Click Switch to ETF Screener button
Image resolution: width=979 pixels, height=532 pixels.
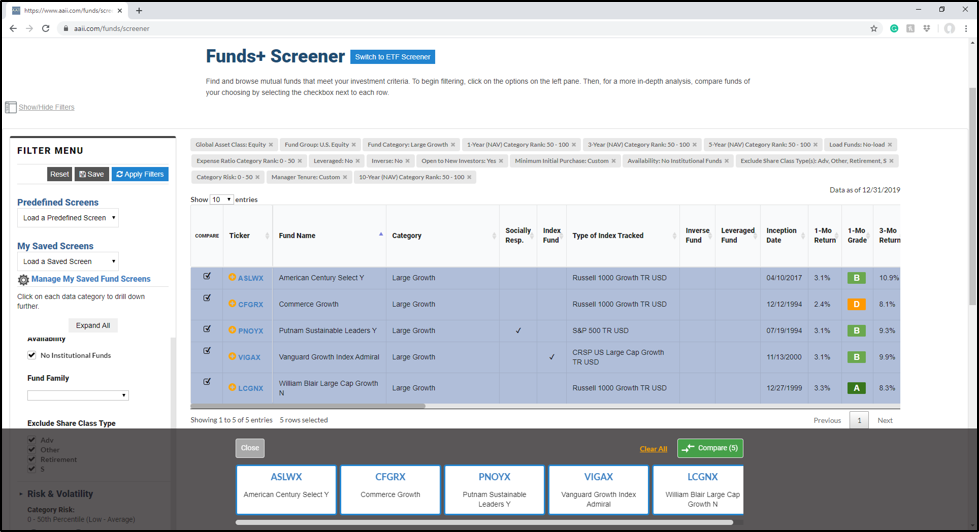393,57
